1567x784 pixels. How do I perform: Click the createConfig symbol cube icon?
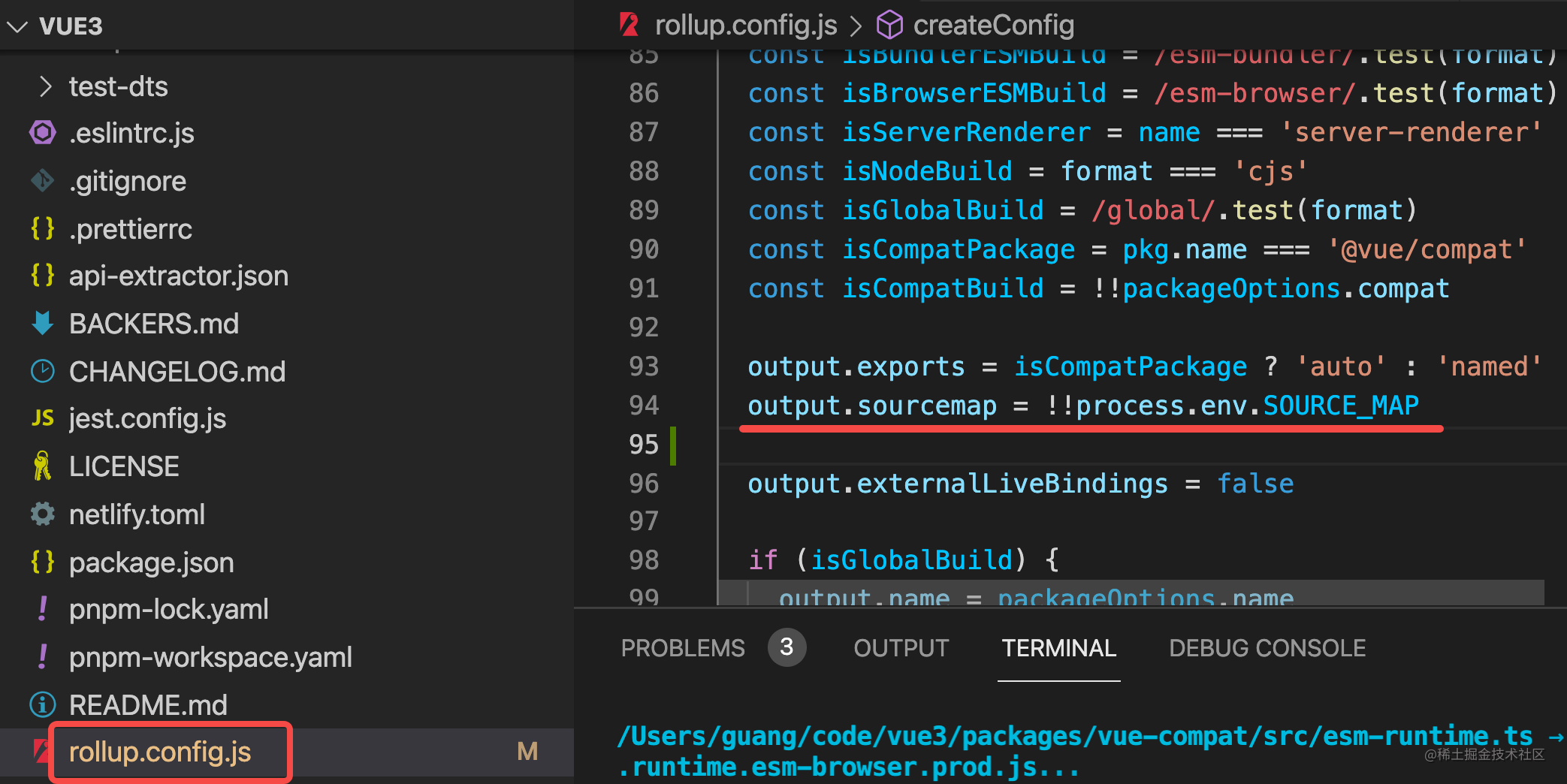(890, 26)
